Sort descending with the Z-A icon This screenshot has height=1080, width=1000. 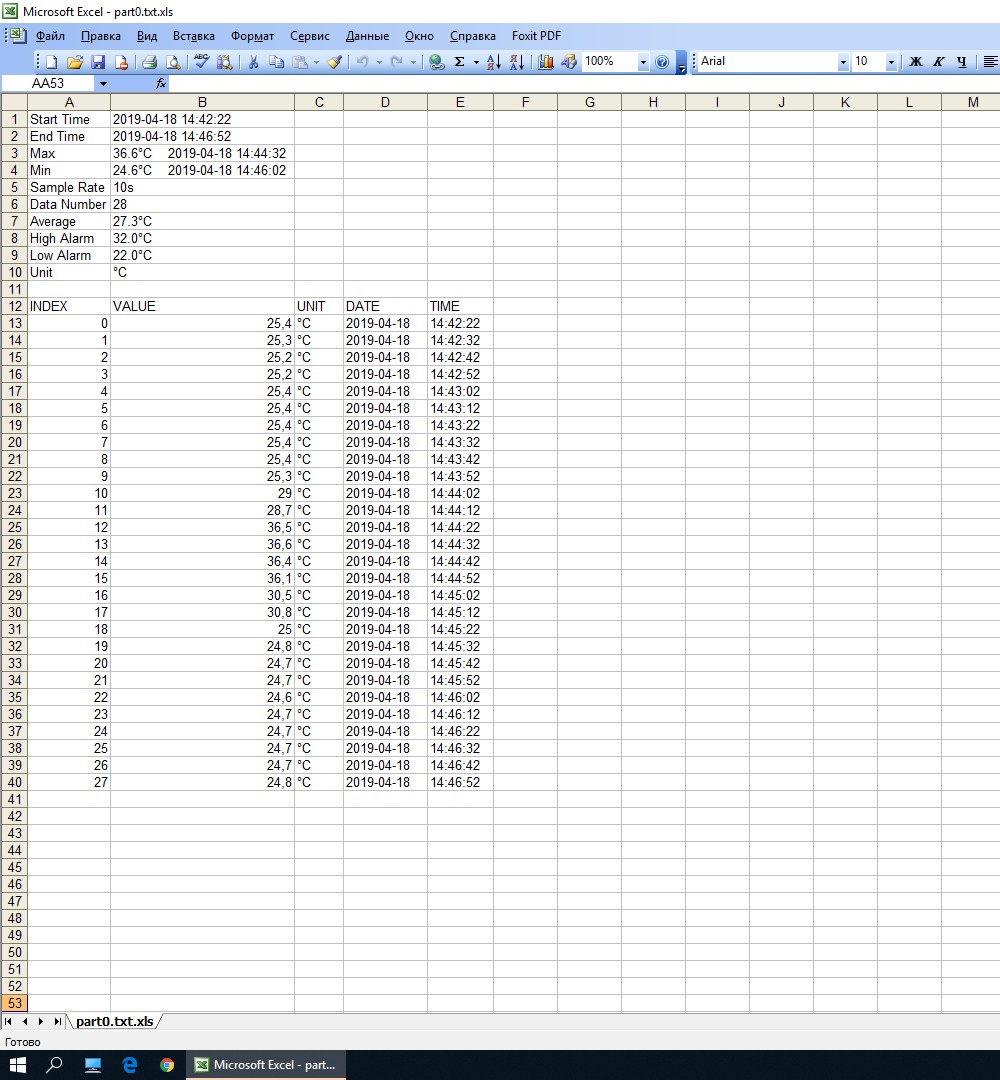[517, 62]
